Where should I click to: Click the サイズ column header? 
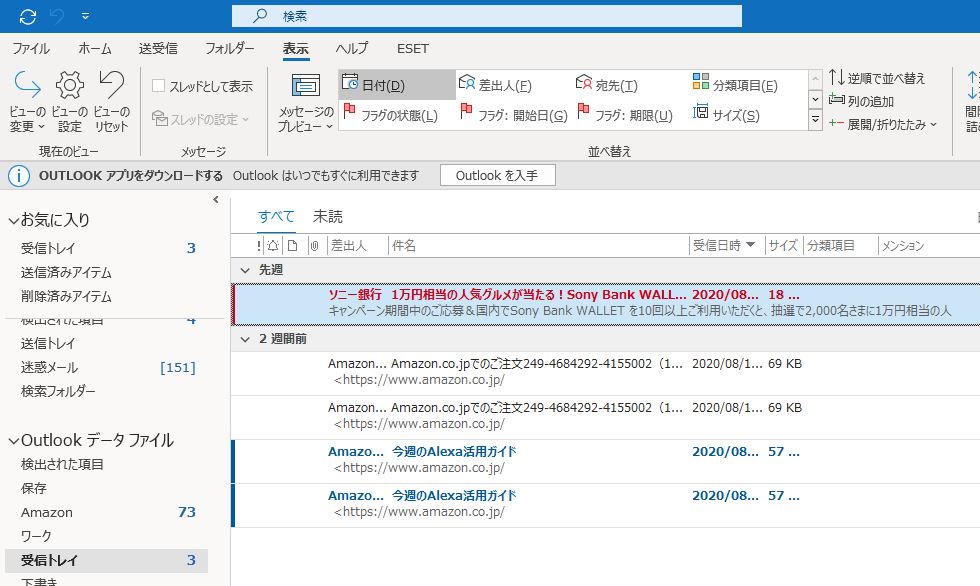[783, 246]
